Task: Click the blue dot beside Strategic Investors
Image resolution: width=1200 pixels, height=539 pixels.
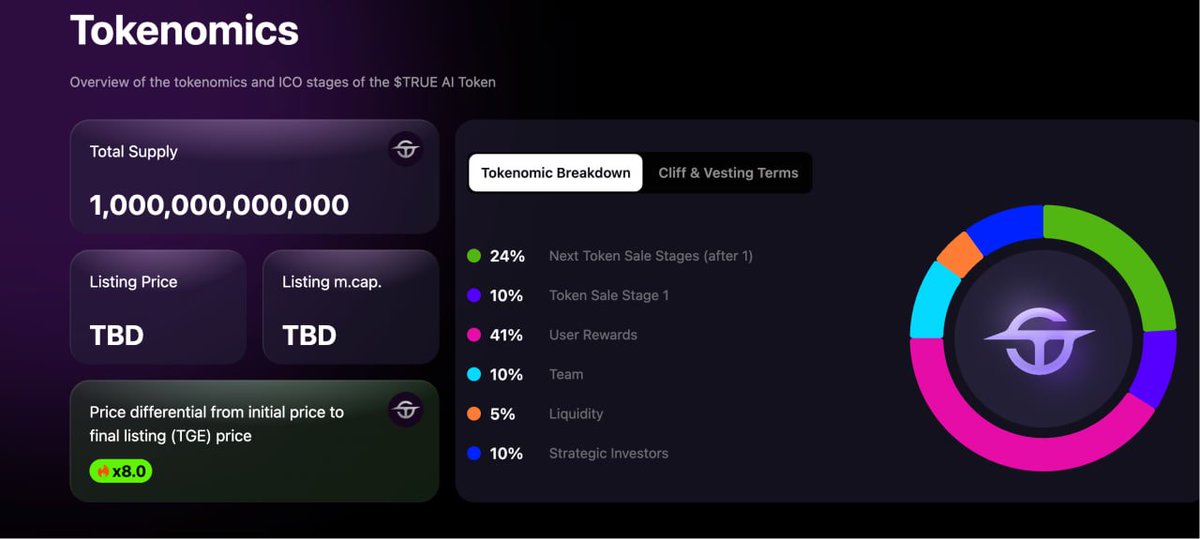Action: [474, 453]
